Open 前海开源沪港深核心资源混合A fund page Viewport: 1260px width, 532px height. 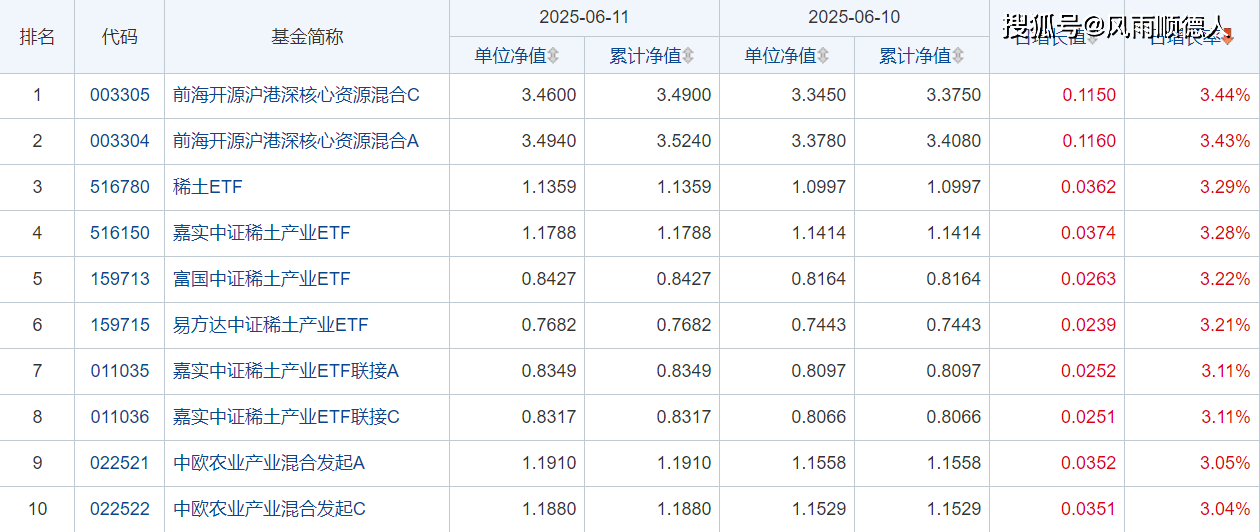pyautogui.click(x=296, y=142)
